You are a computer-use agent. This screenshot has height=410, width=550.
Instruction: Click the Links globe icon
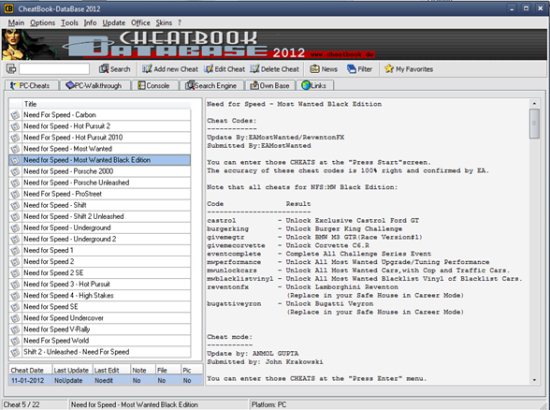click(306, 85)
